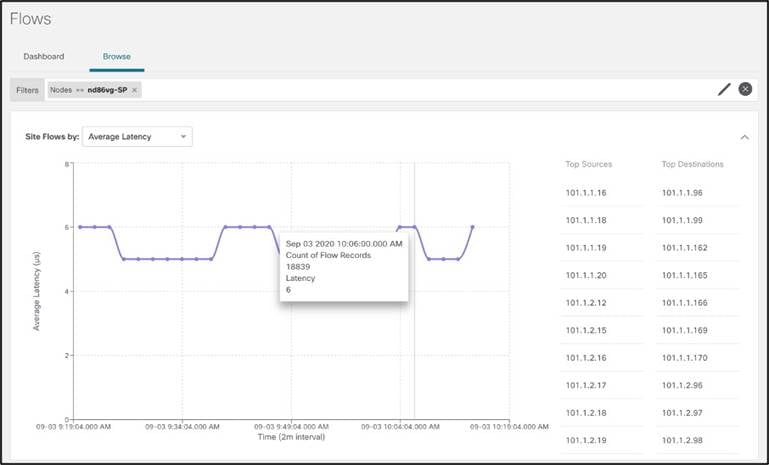Select destination 101.1.2.98
Image resolution: width=769 pixels, height=465 pixels.
point(682,440)
